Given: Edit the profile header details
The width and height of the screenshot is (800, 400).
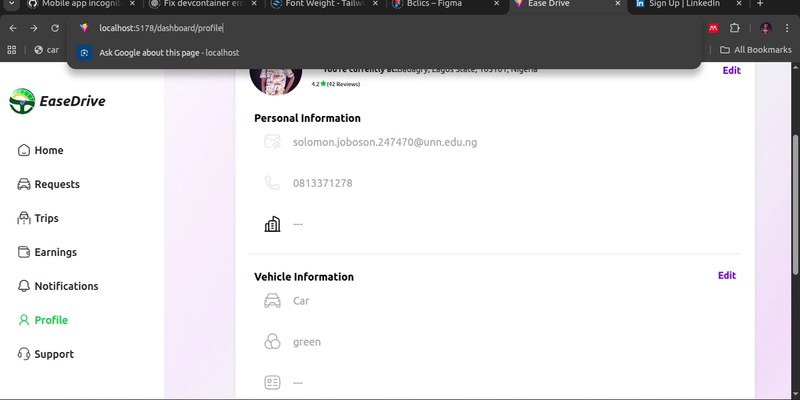Looking at the screenshot, I should [731, 70].
